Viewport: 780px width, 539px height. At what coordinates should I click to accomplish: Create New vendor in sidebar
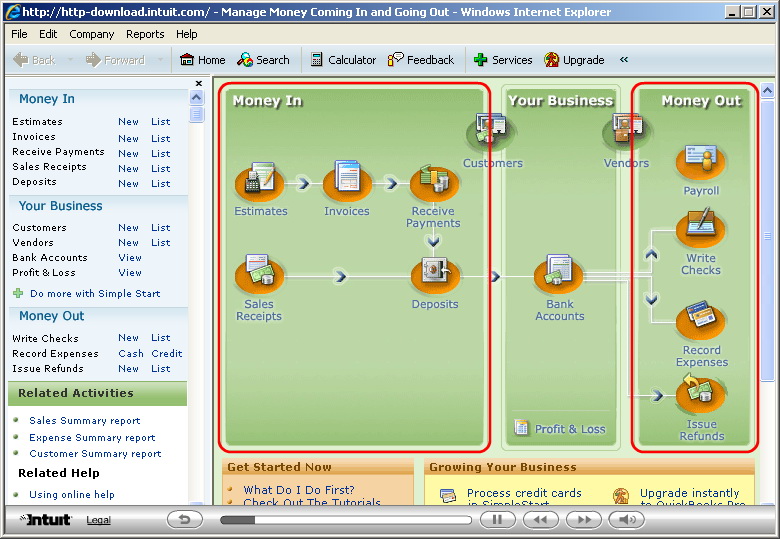[128, 243]
